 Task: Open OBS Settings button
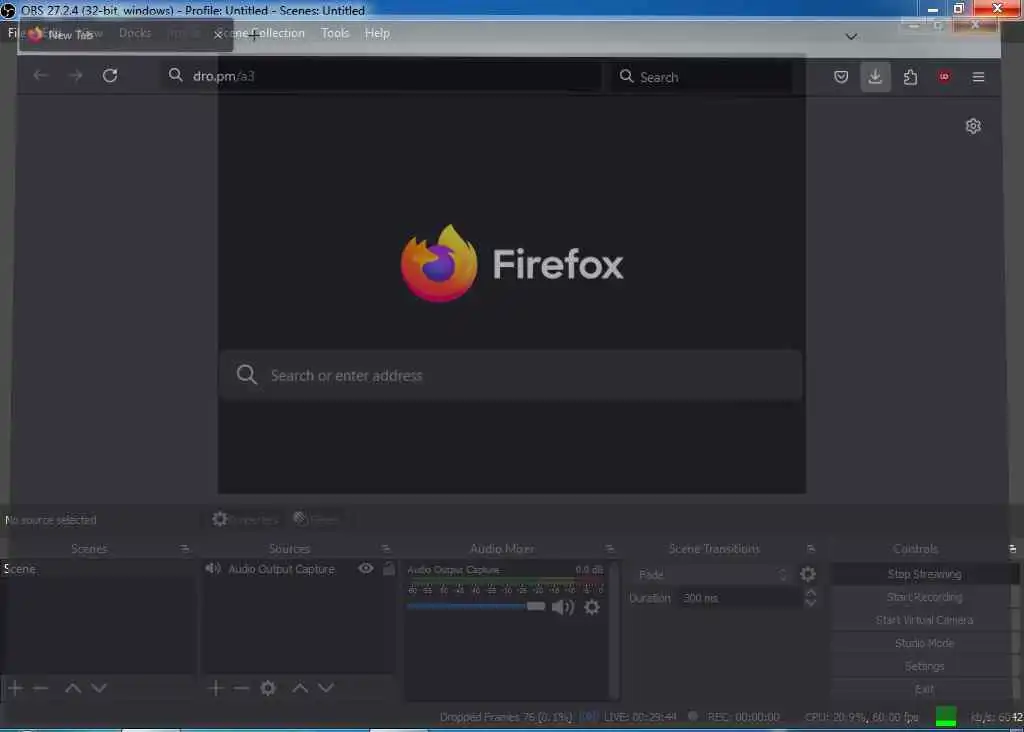click(x=924, y=666)
